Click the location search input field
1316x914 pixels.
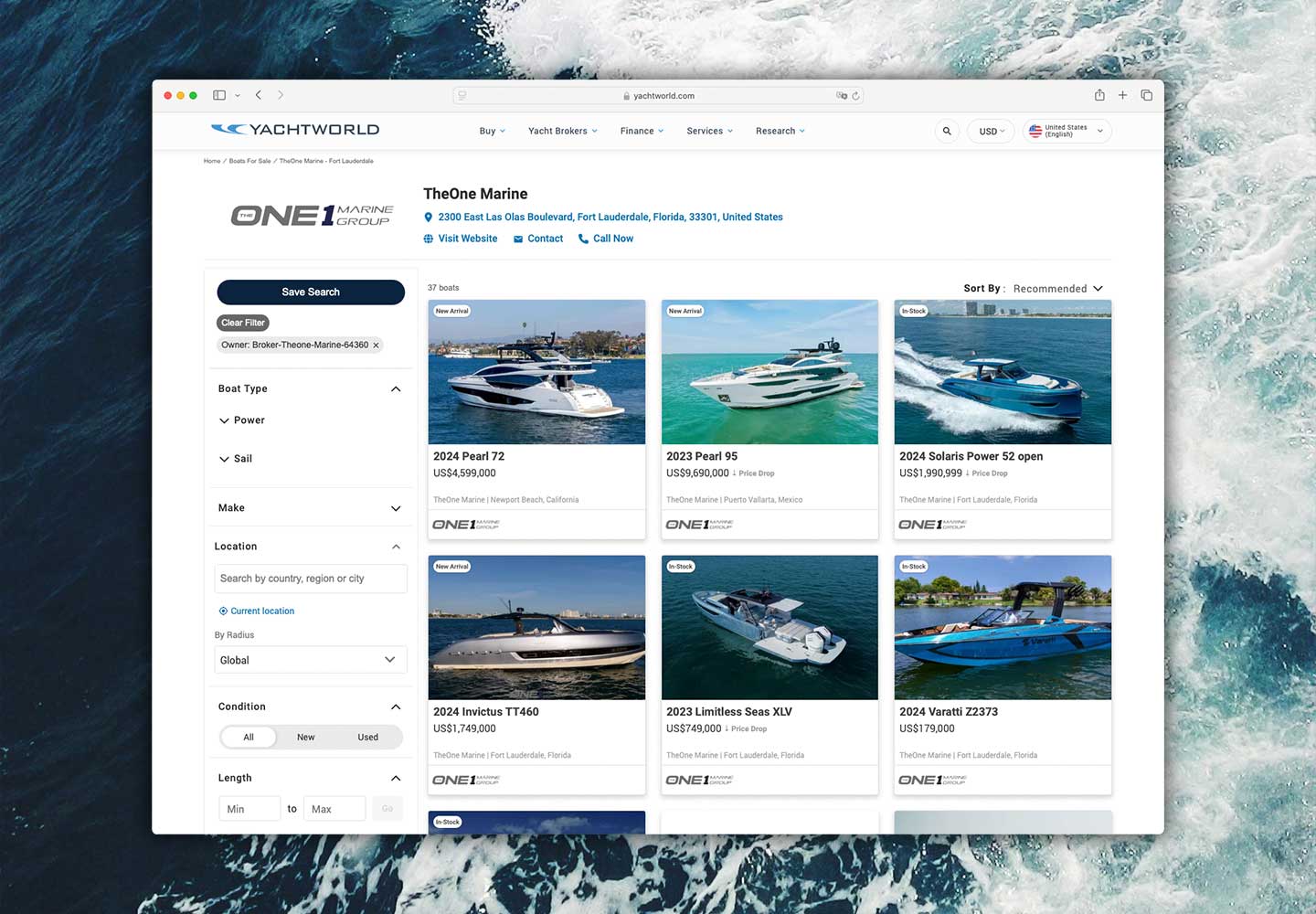310,579
